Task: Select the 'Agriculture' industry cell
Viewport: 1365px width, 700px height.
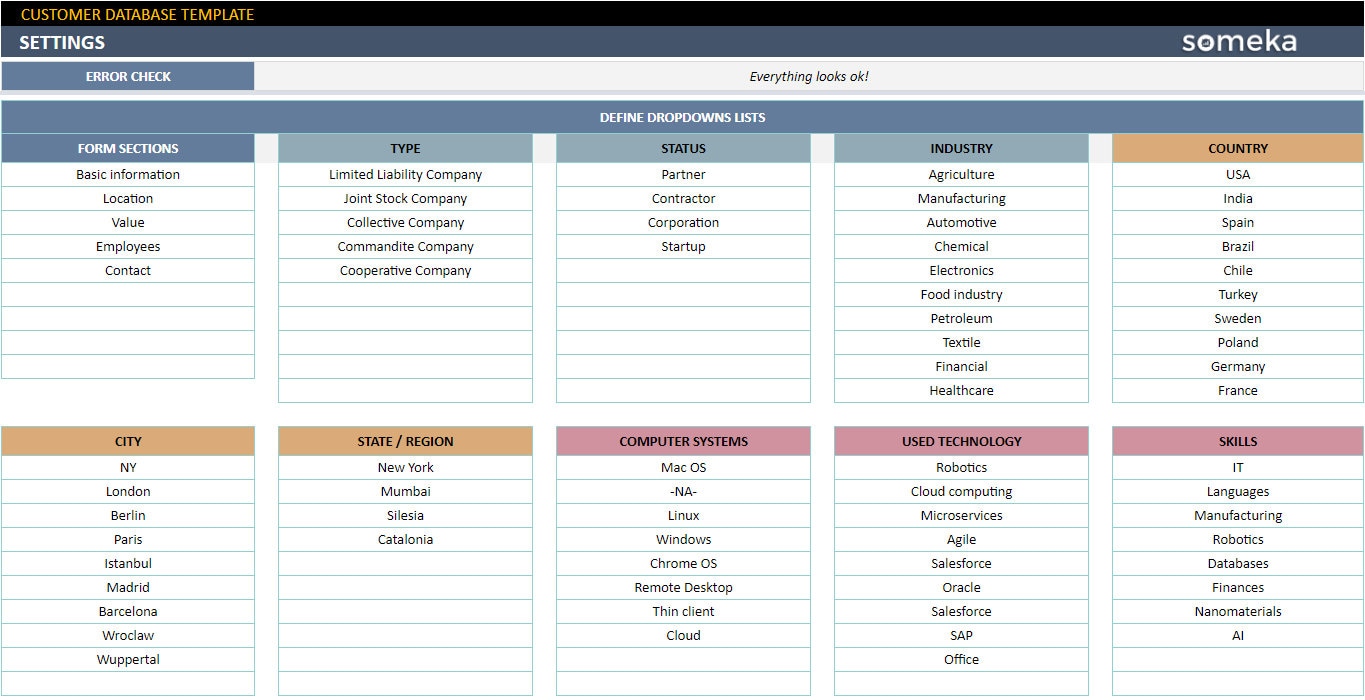Action: click(960, 174)
